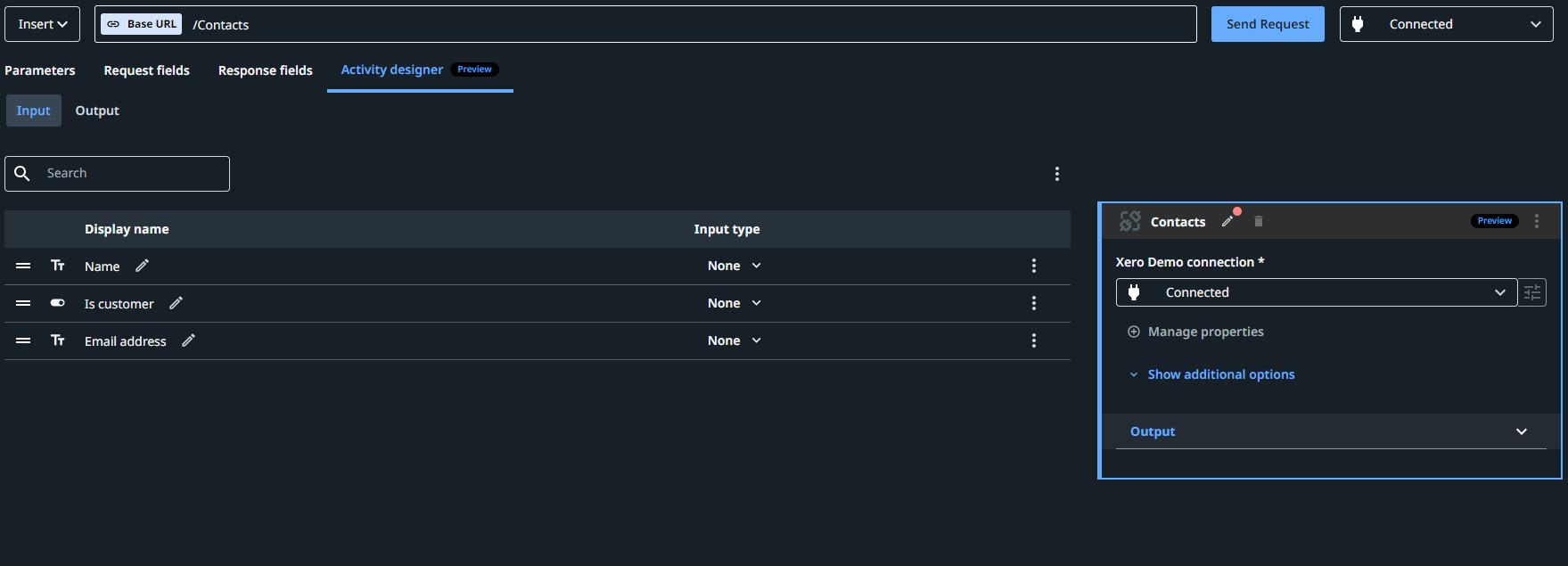Click the plug icon in the top connection selector
This screenshot has height=566, width=1568.
click(x=1358, y=24)
